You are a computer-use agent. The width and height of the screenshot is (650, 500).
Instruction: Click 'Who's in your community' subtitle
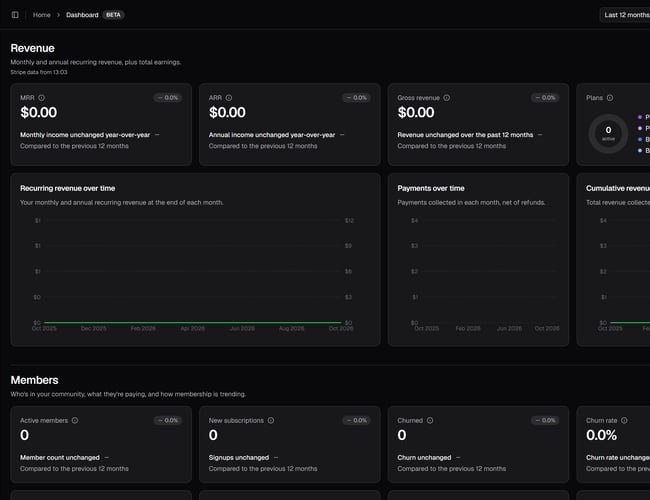point(128,394)
